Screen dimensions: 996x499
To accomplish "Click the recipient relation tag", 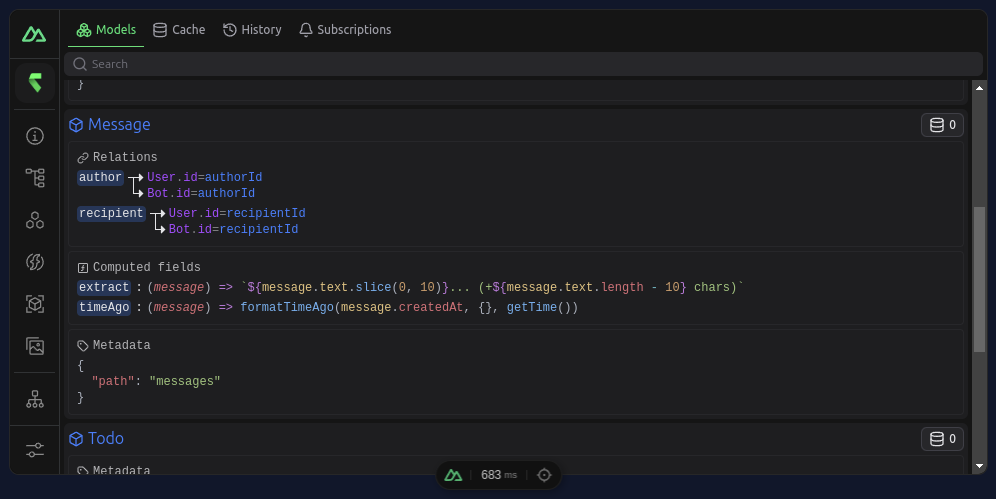I will pyautogui.click(x=111, y=213).
